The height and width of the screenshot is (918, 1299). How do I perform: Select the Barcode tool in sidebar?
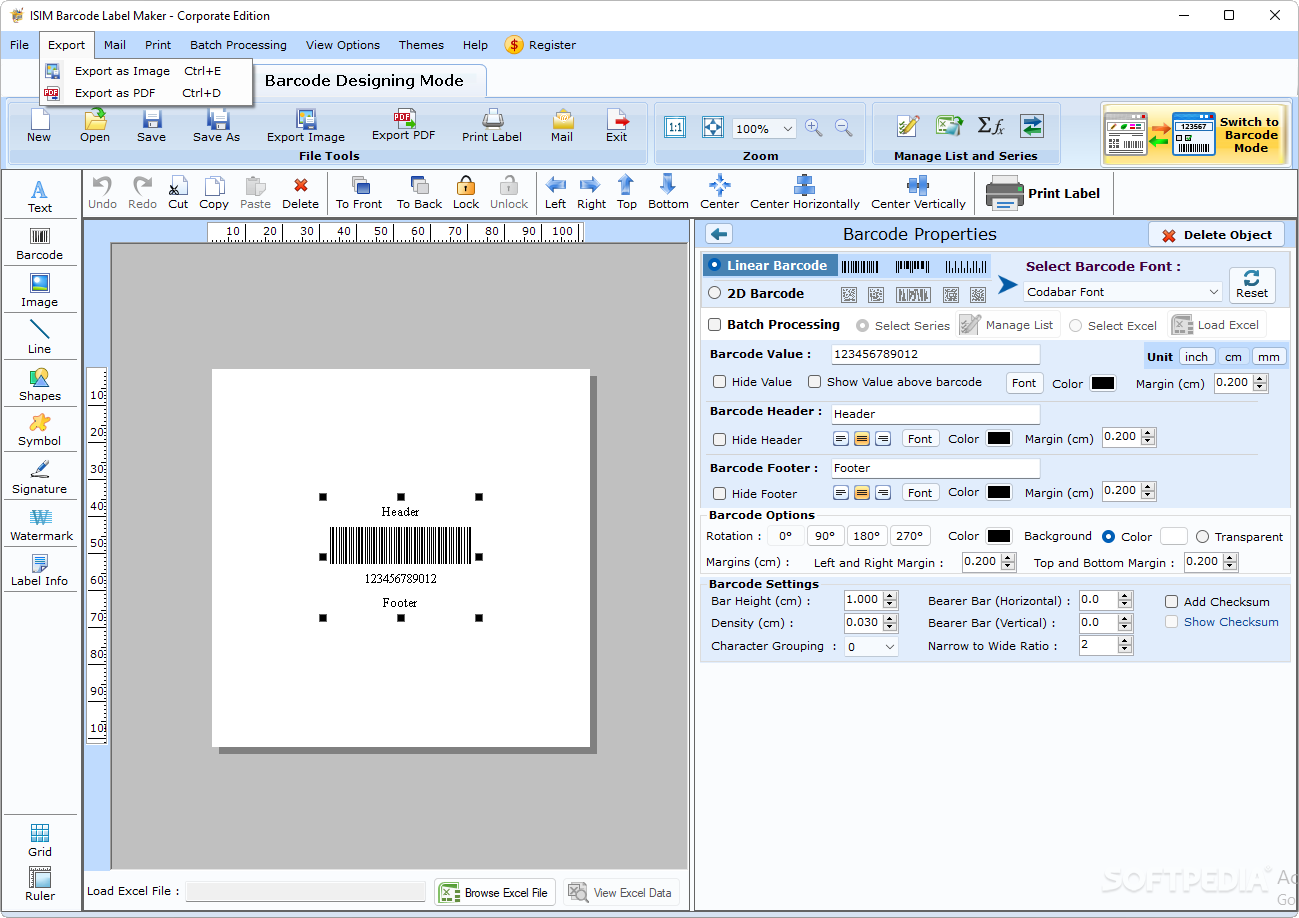point(40,243)
